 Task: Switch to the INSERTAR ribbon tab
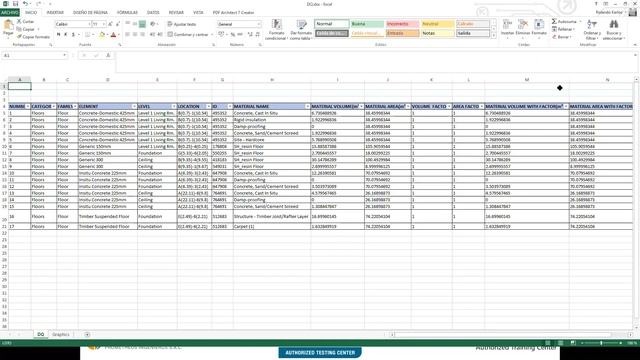55,13
